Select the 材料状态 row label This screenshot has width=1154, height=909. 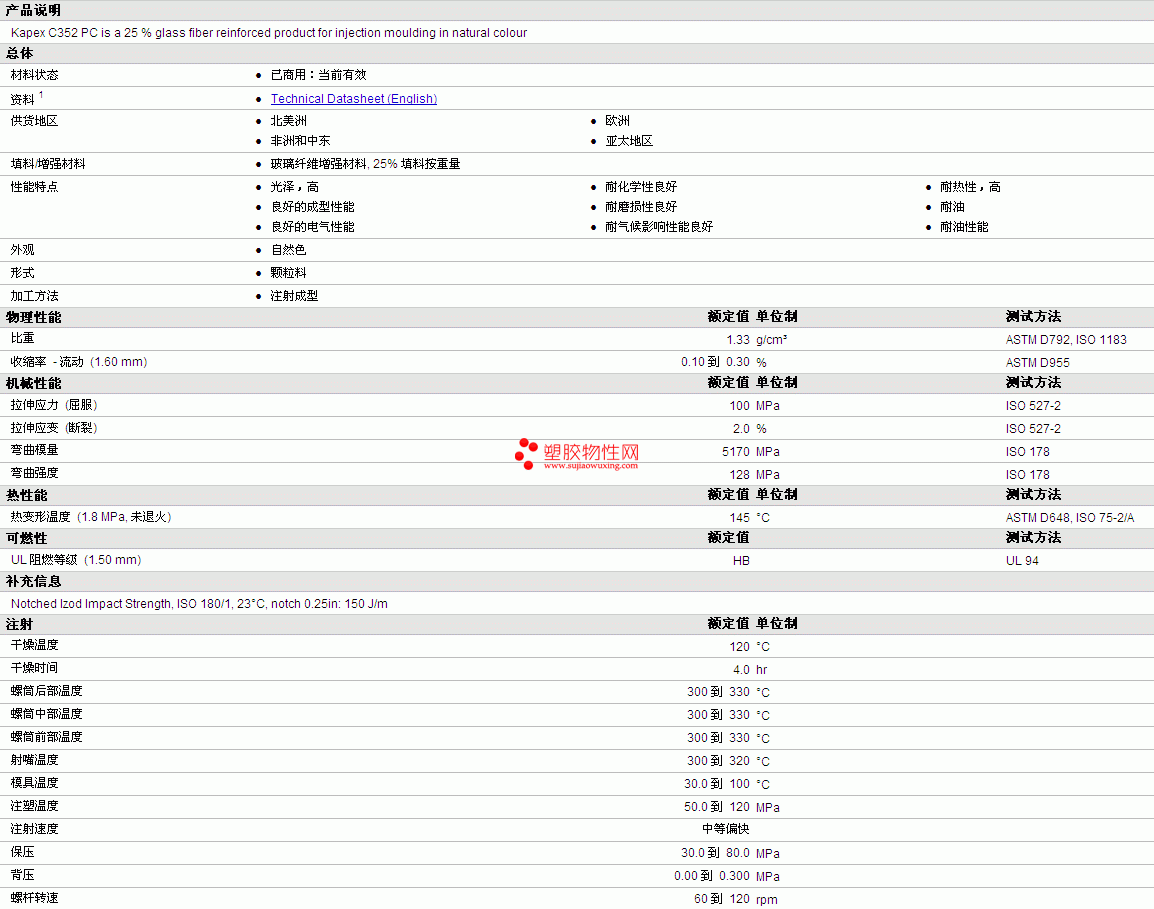click(35, 75)
